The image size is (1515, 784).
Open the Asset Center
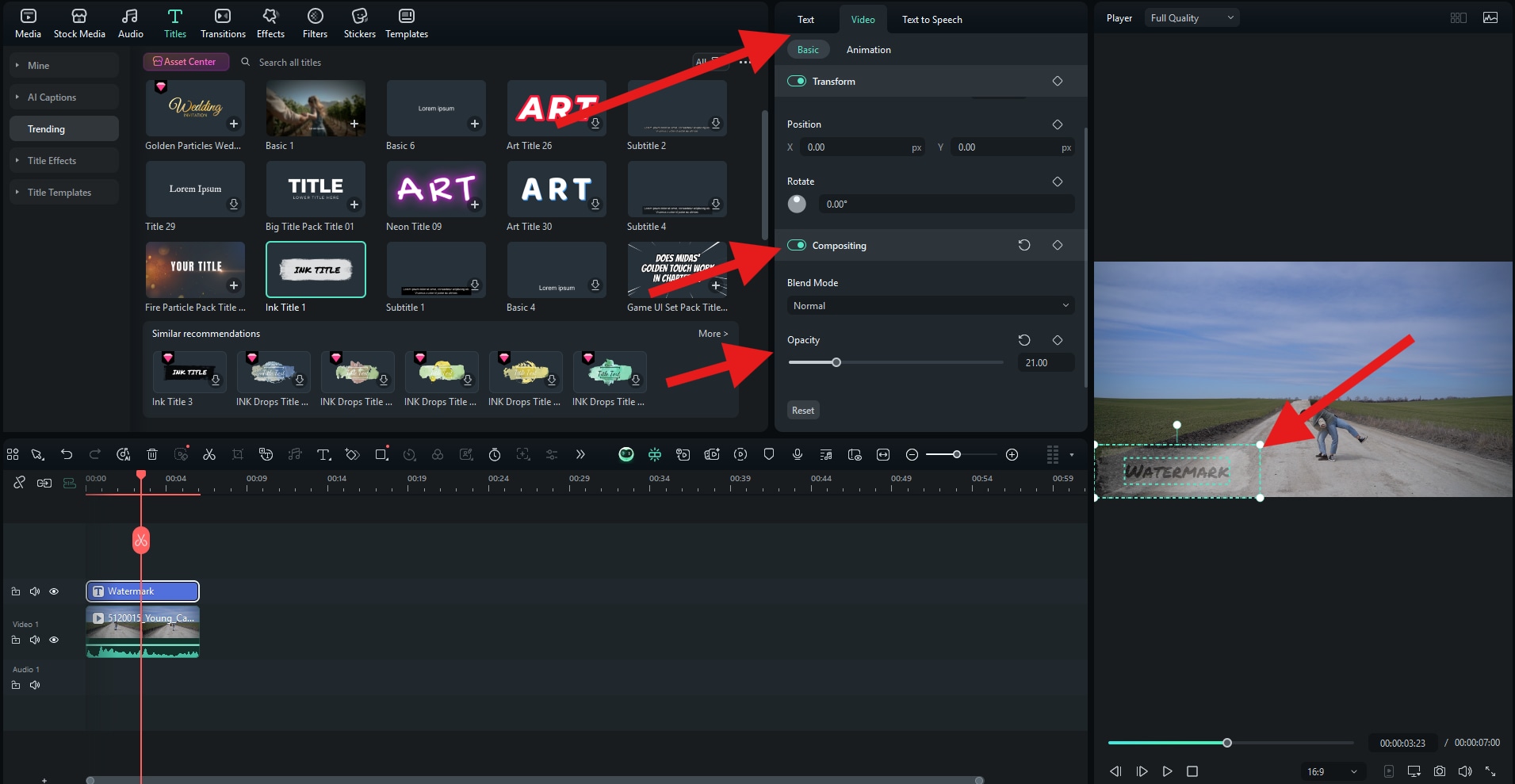tap(186, 62)
